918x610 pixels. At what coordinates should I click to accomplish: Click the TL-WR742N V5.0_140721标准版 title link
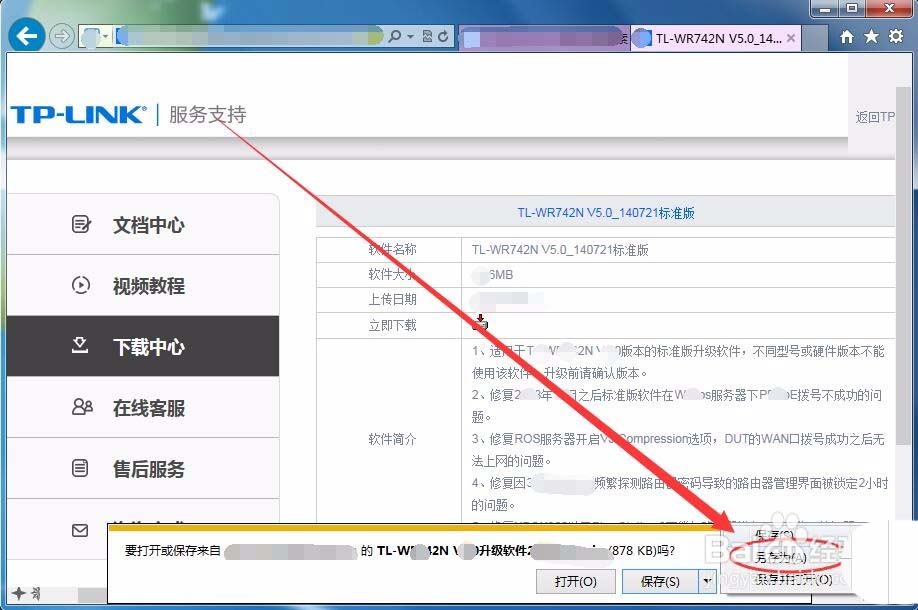click(606, 213)
